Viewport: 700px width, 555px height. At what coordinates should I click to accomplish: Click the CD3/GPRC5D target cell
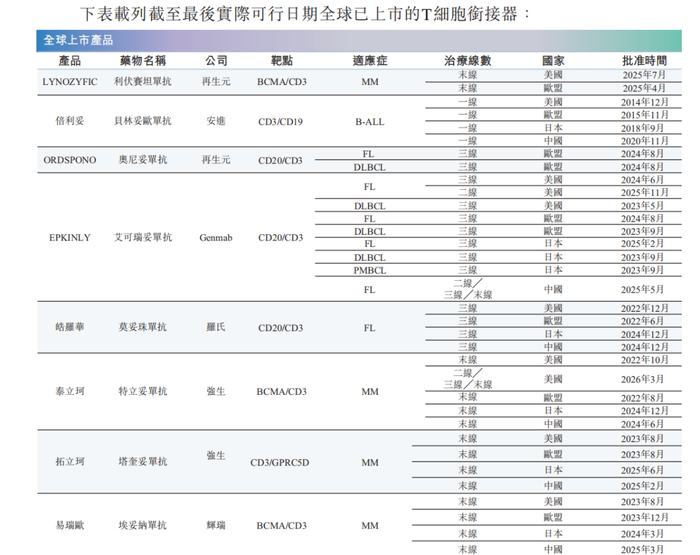click(279, 463)
